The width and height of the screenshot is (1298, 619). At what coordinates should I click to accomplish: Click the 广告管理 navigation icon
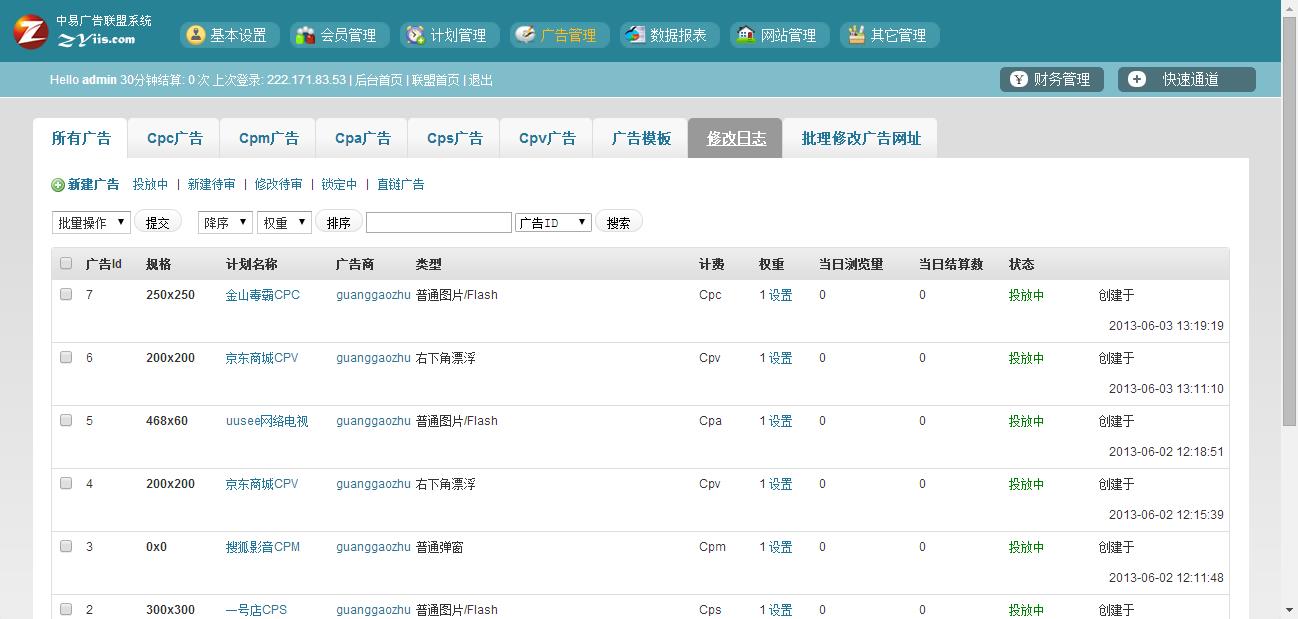[x=525, y=35]
